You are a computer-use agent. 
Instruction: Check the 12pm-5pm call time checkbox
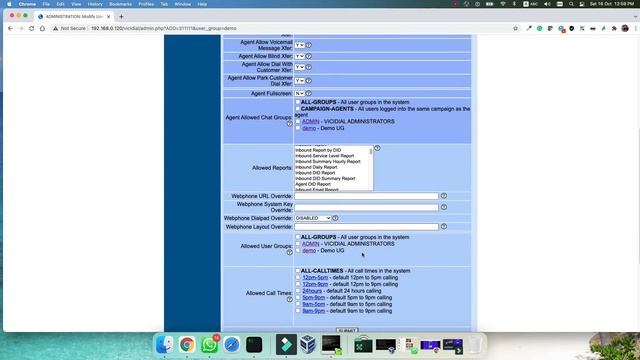298,277
